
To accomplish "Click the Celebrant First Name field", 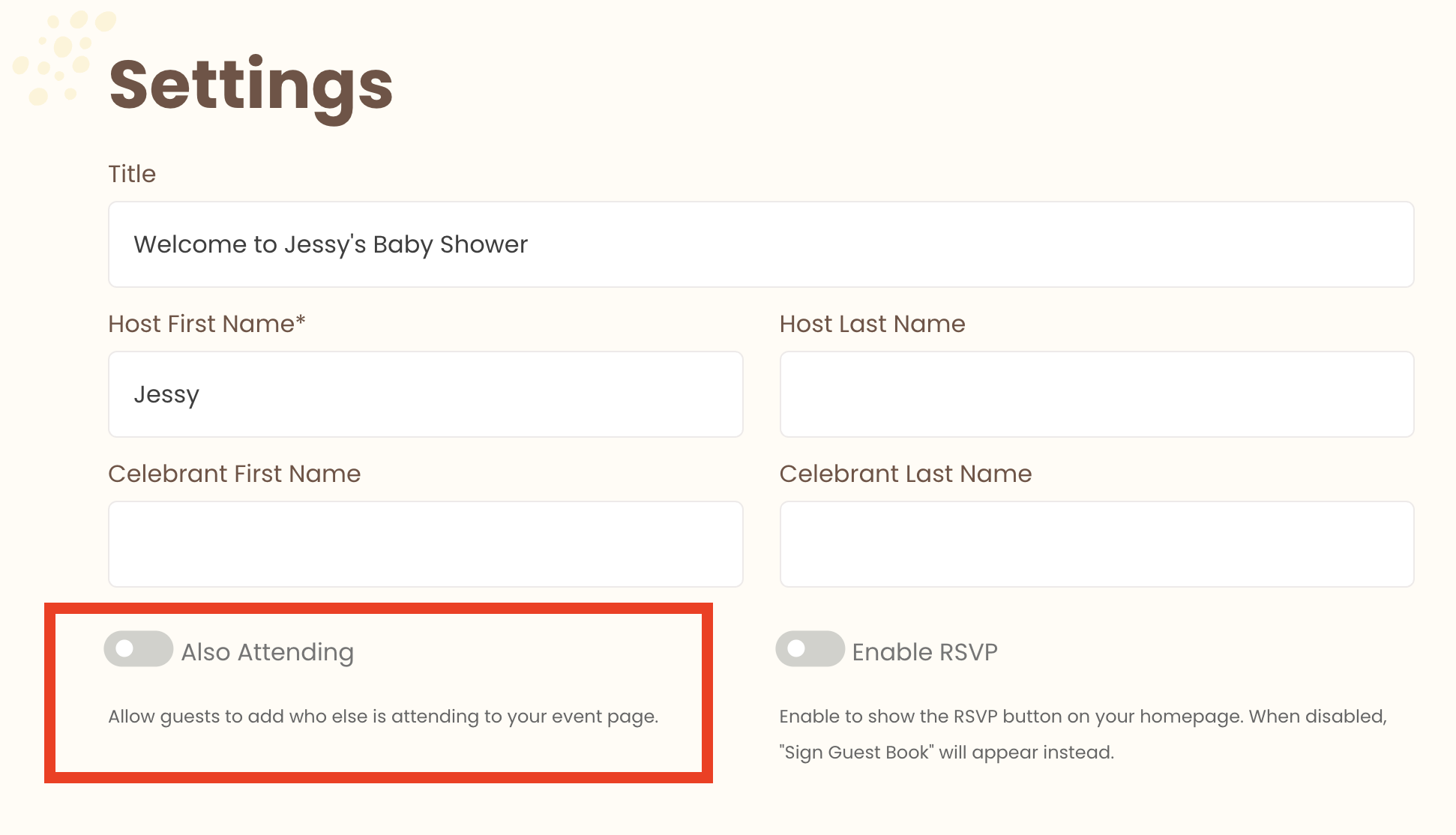I will click(x=425, y=544).
